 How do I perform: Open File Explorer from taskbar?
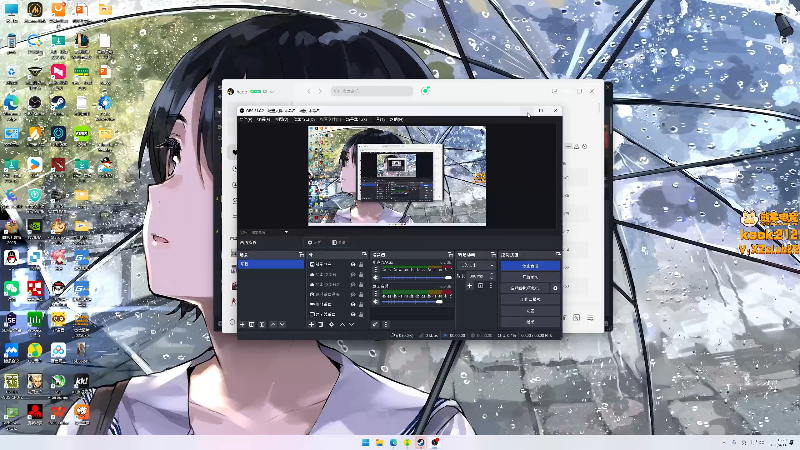point(379,442)
